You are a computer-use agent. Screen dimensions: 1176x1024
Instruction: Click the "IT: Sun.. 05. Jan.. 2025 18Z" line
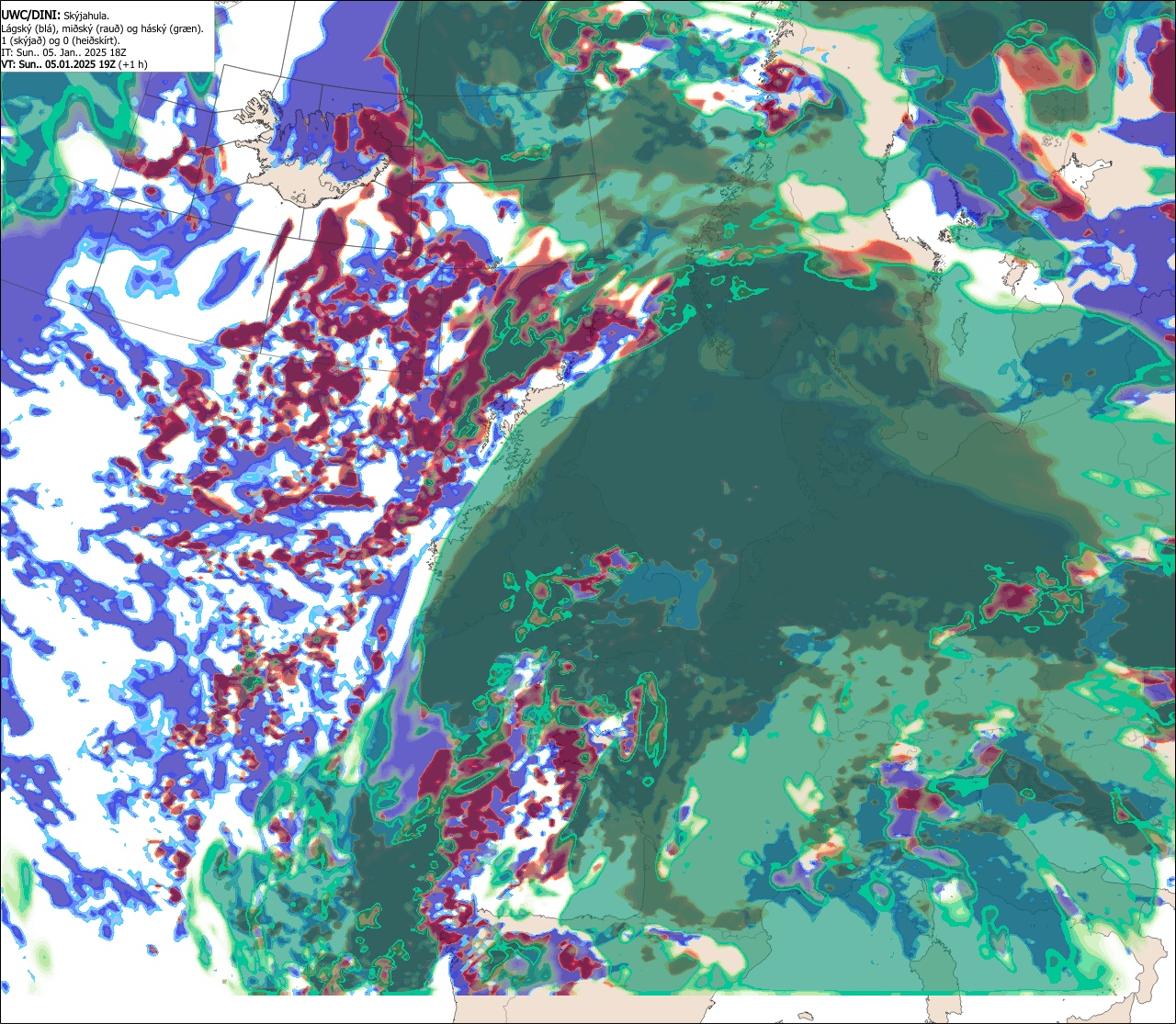(x=64, y=52)
